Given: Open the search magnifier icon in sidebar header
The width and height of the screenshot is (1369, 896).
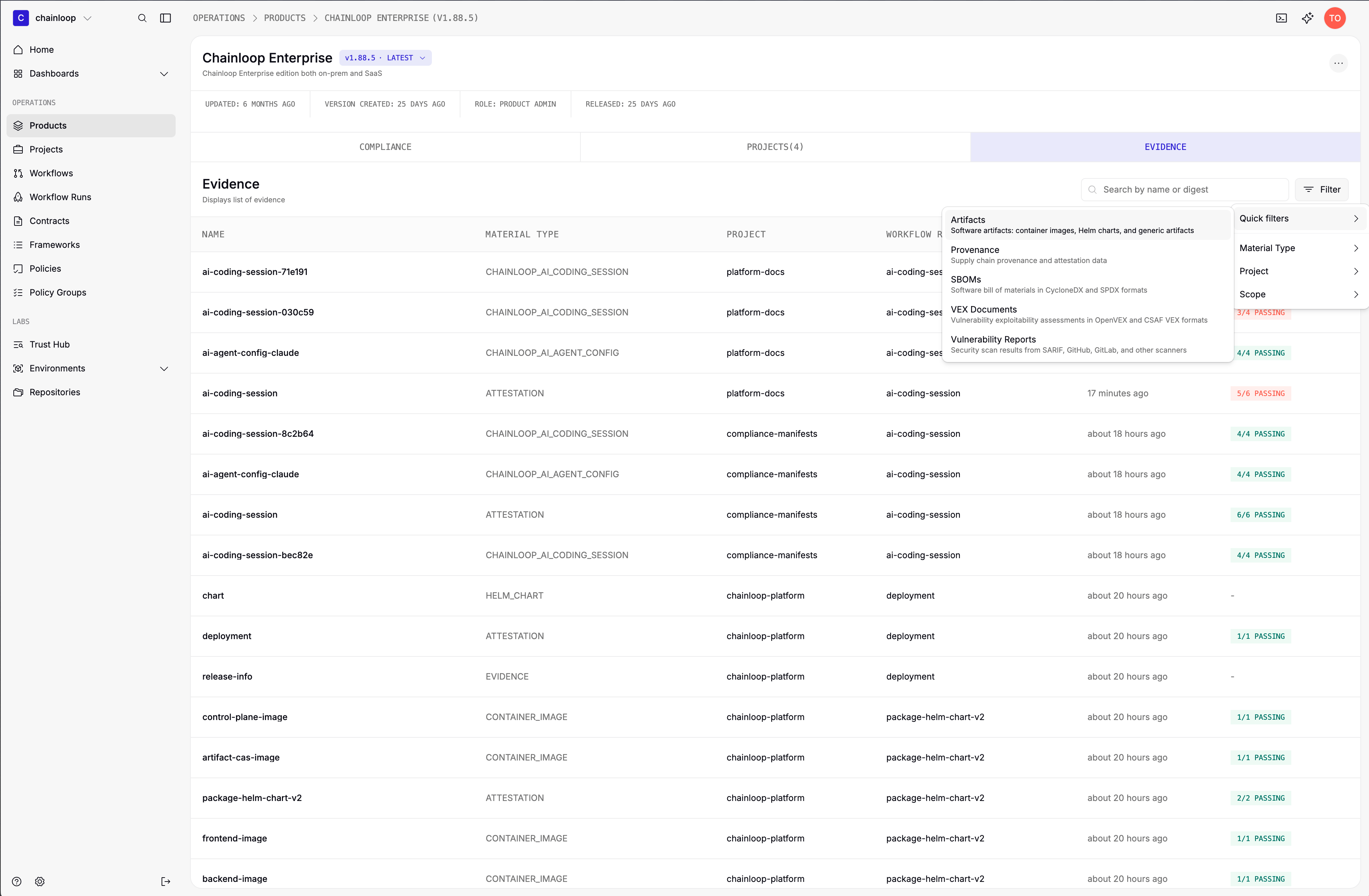Looking at the screenshot, I should click(x=142, y=18).
